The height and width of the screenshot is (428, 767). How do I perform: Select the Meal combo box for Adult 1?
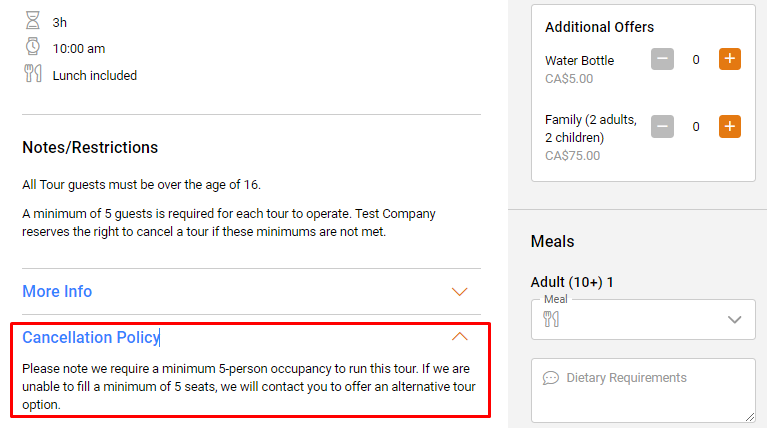pos(643,319)
